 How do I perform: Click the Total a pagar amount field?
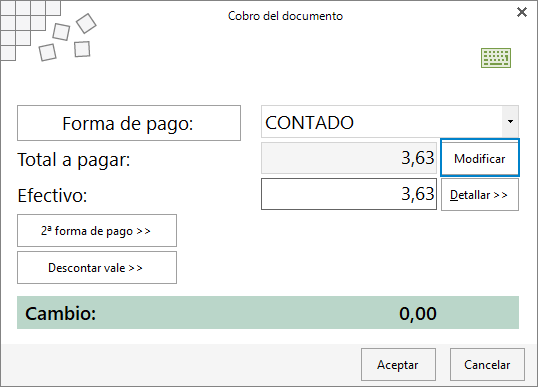[x=349, y=158]
